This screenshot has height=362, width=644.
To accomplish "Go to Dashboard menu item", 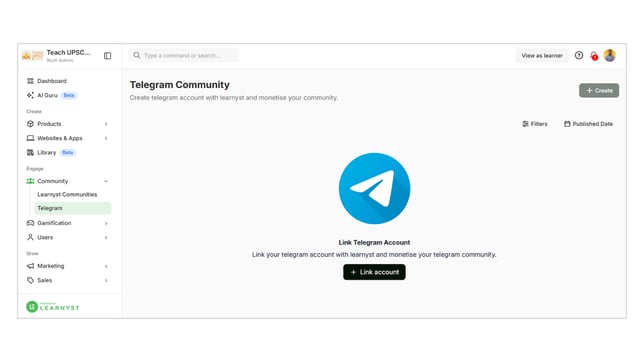I will (52, 81).
